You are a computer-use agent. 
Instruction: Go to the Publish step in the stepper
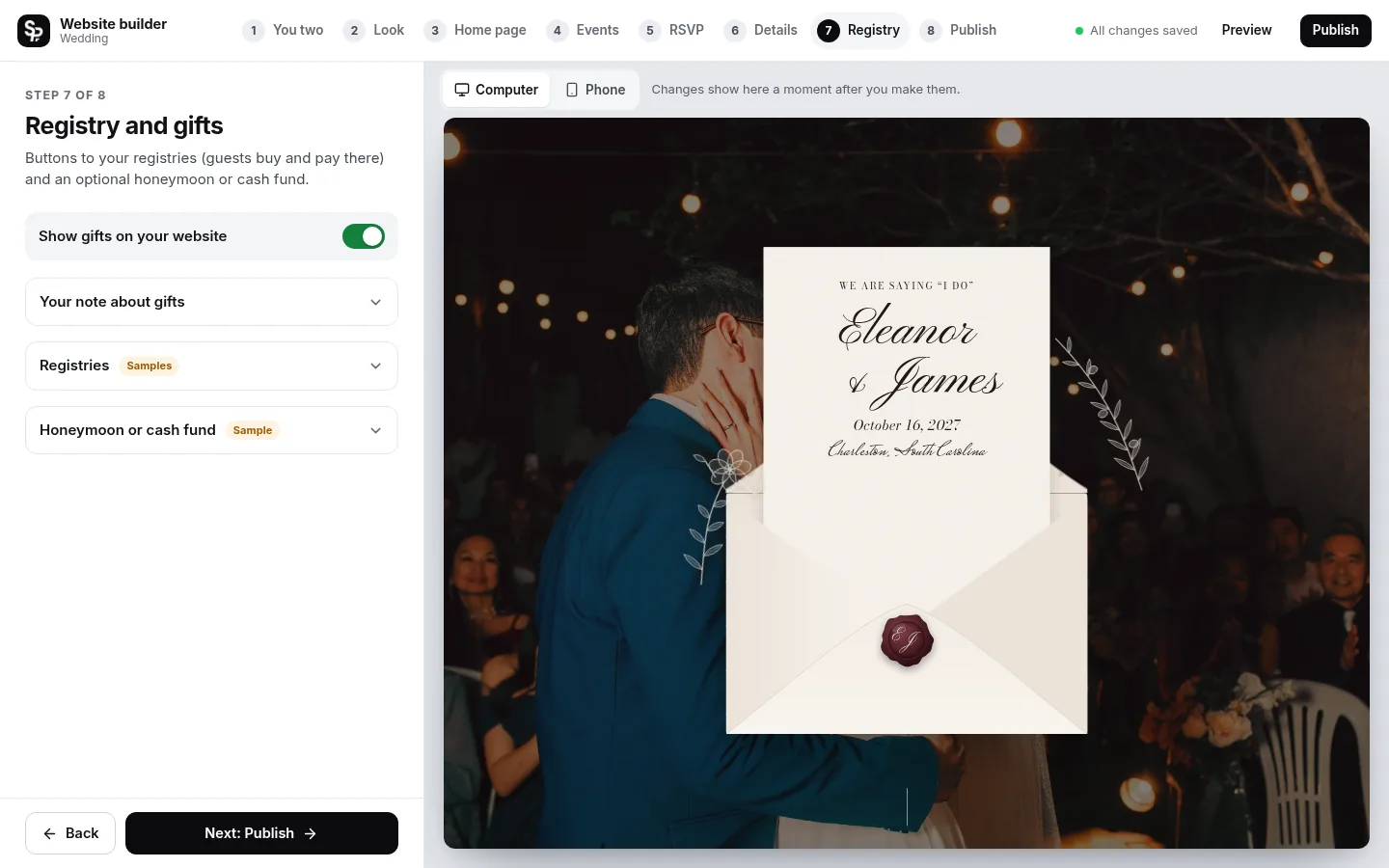coord(958,31)
